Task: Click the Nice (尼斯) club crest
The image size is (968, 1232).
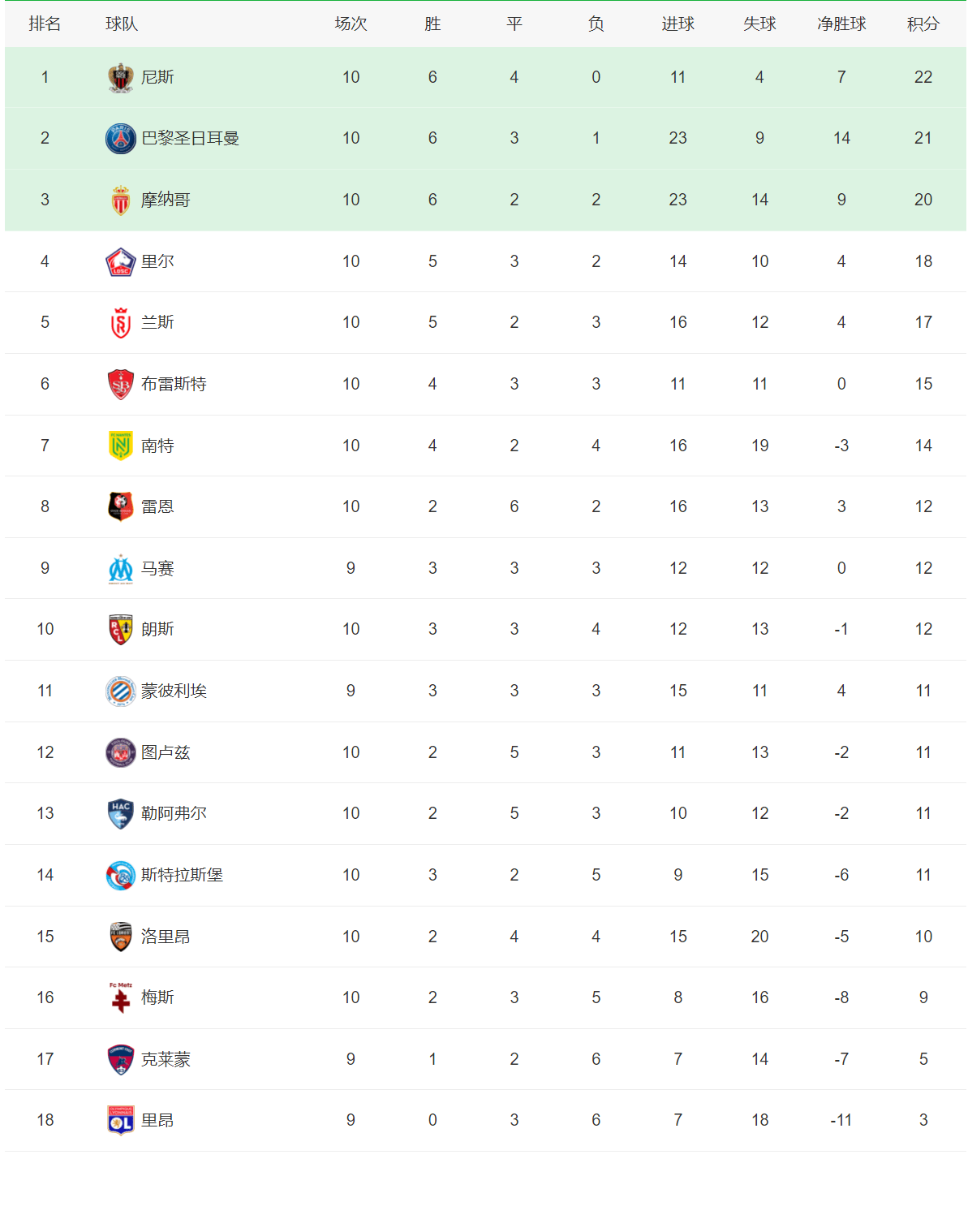Action: (x=121, y=78)
